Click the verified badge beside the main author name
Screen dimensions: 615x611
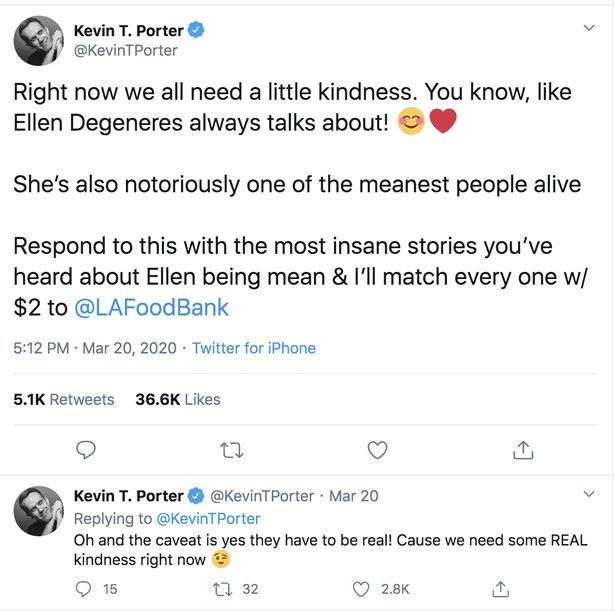coord(196,30)
